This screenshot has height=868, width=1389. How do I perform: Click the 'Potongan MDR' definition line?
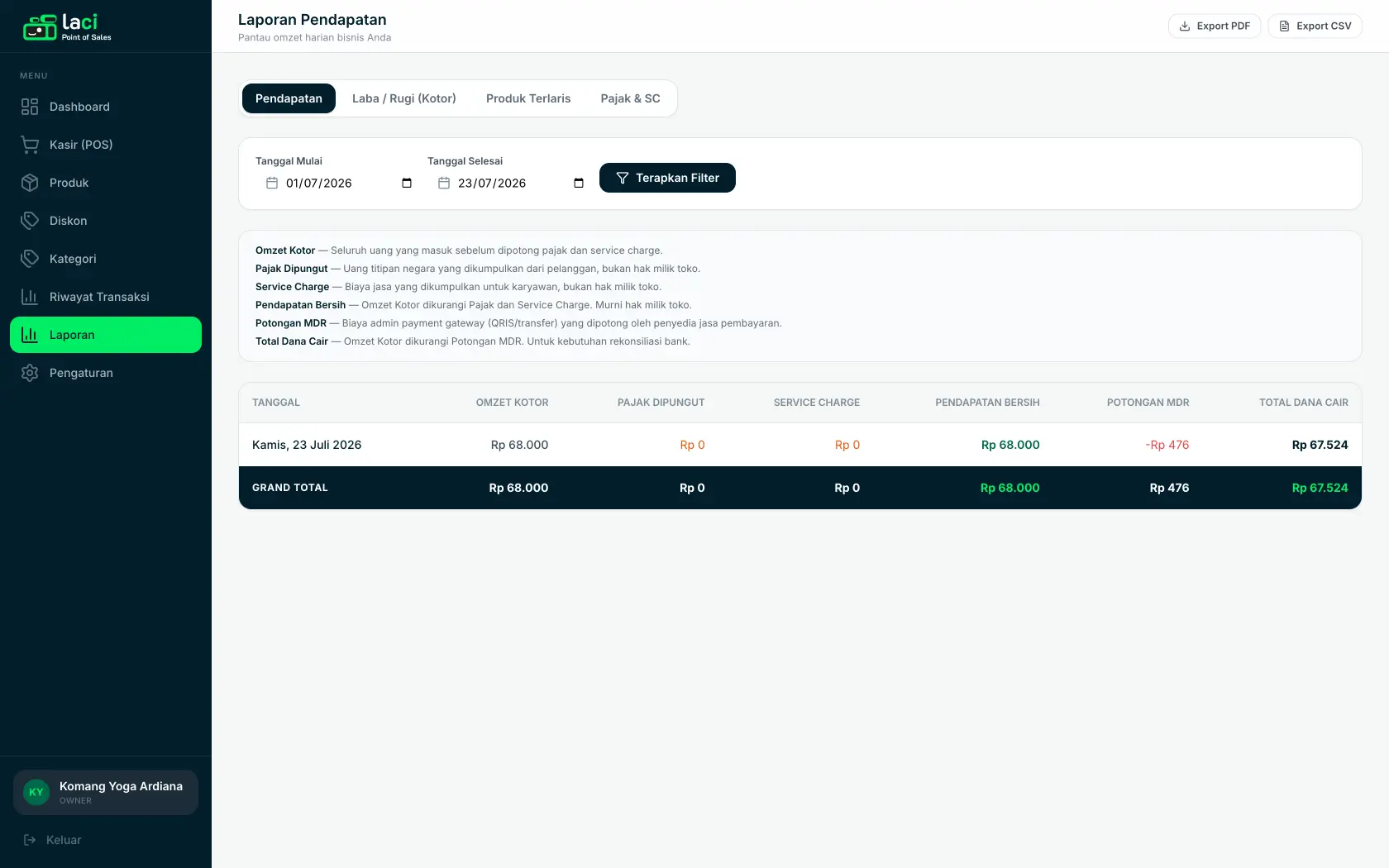[518, 323]
